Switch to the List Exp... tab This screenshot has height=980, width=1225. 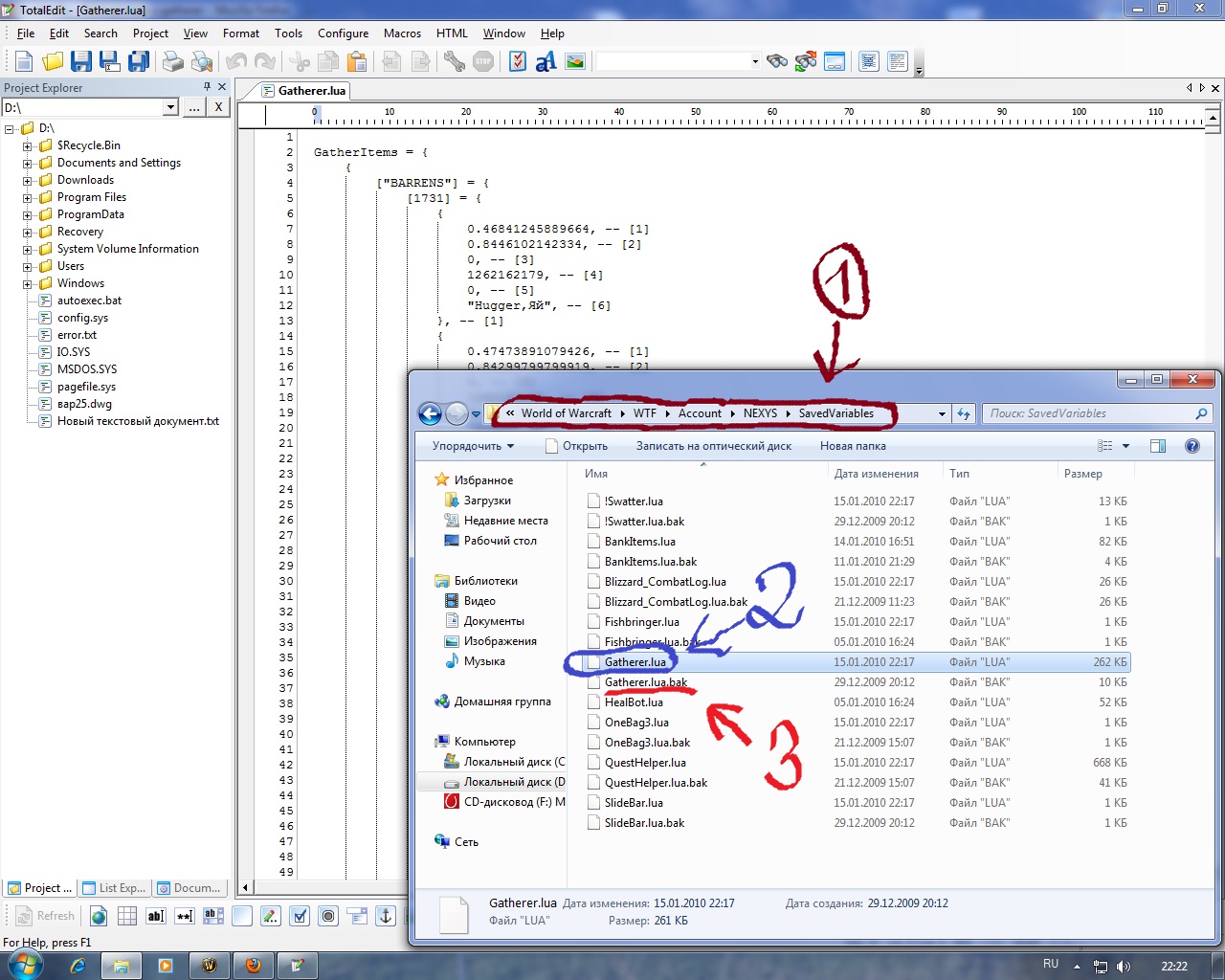click(115, 888)
